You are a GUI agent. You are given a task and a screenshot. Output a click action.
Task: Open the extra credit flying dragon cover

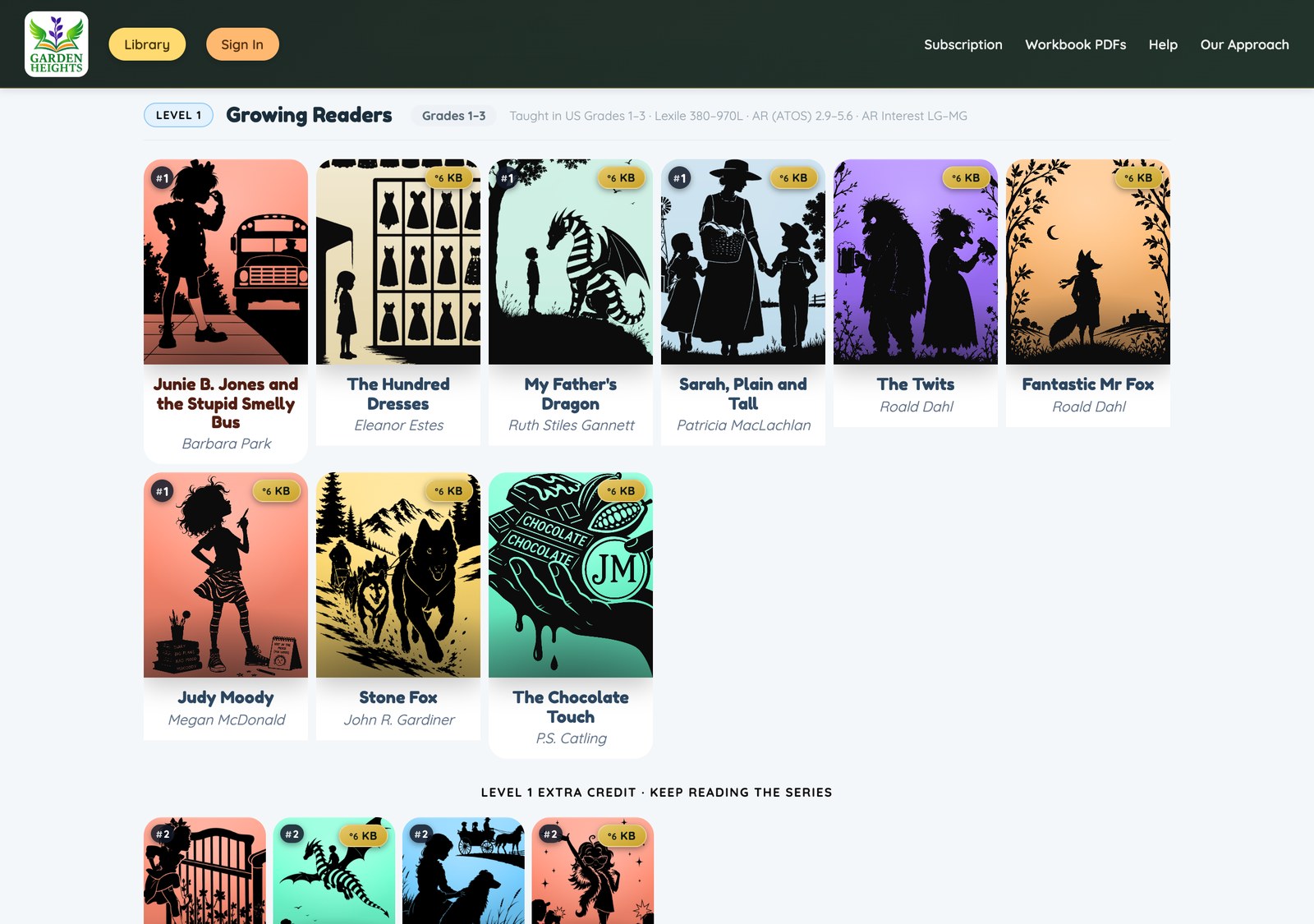334,871
